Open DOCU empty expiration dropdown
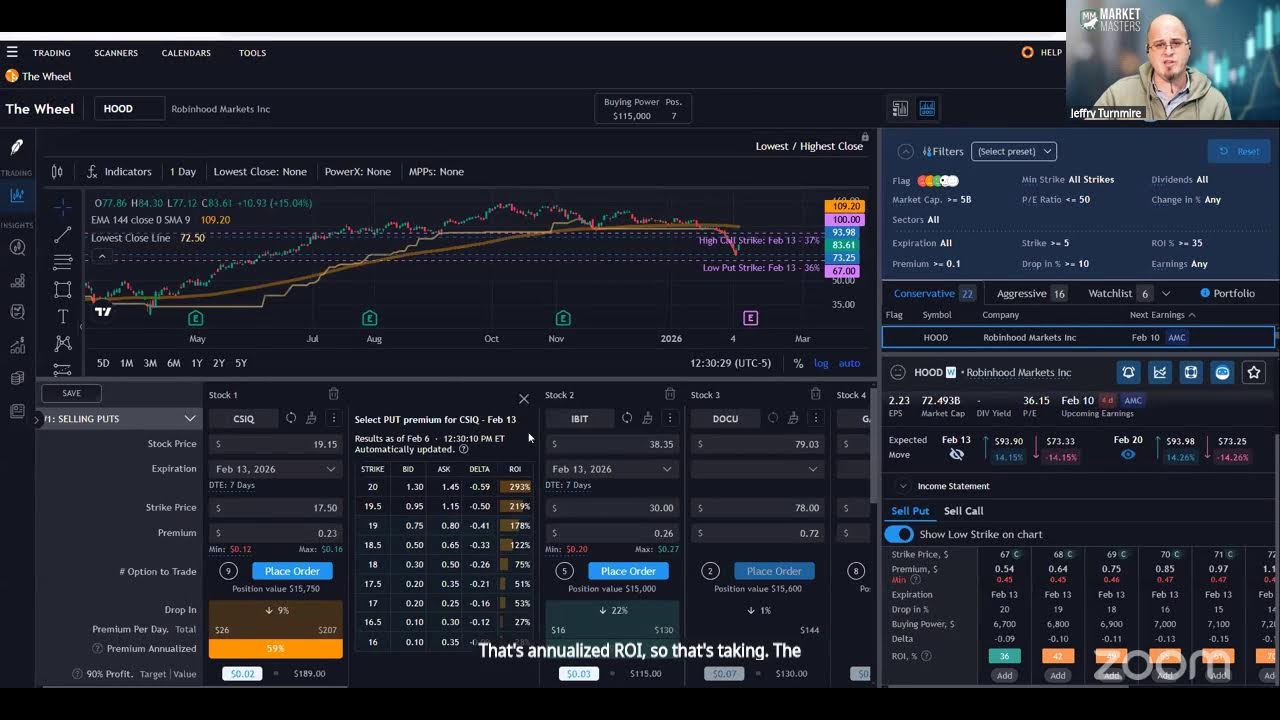 point(757,469)
